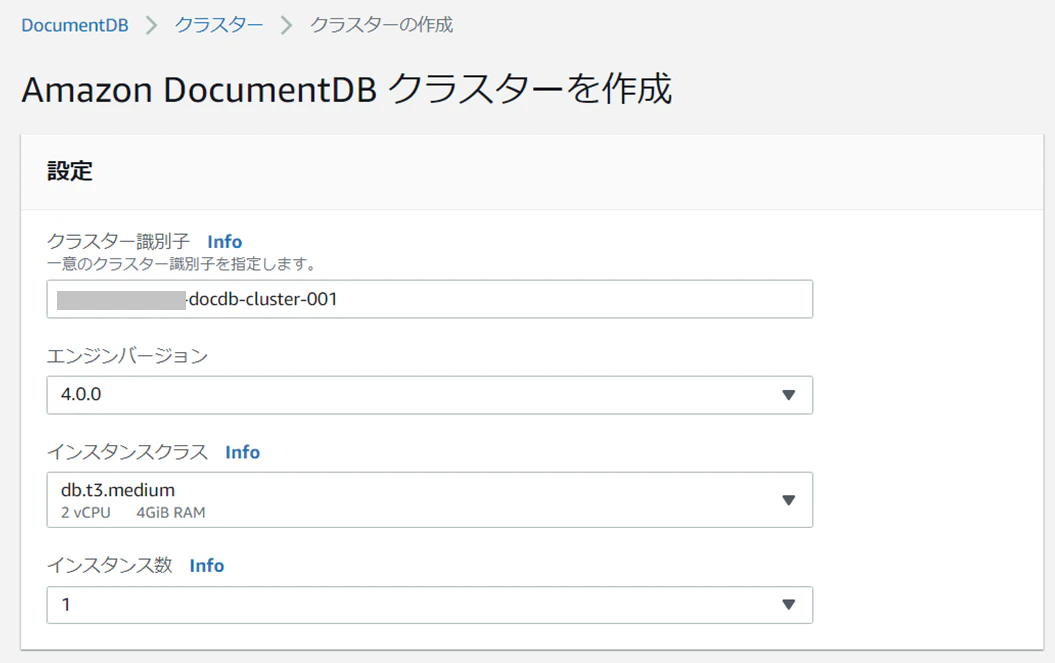Click the エンジンバージョン label
This screenshot has width=1055, height=663.
point(127,355)
